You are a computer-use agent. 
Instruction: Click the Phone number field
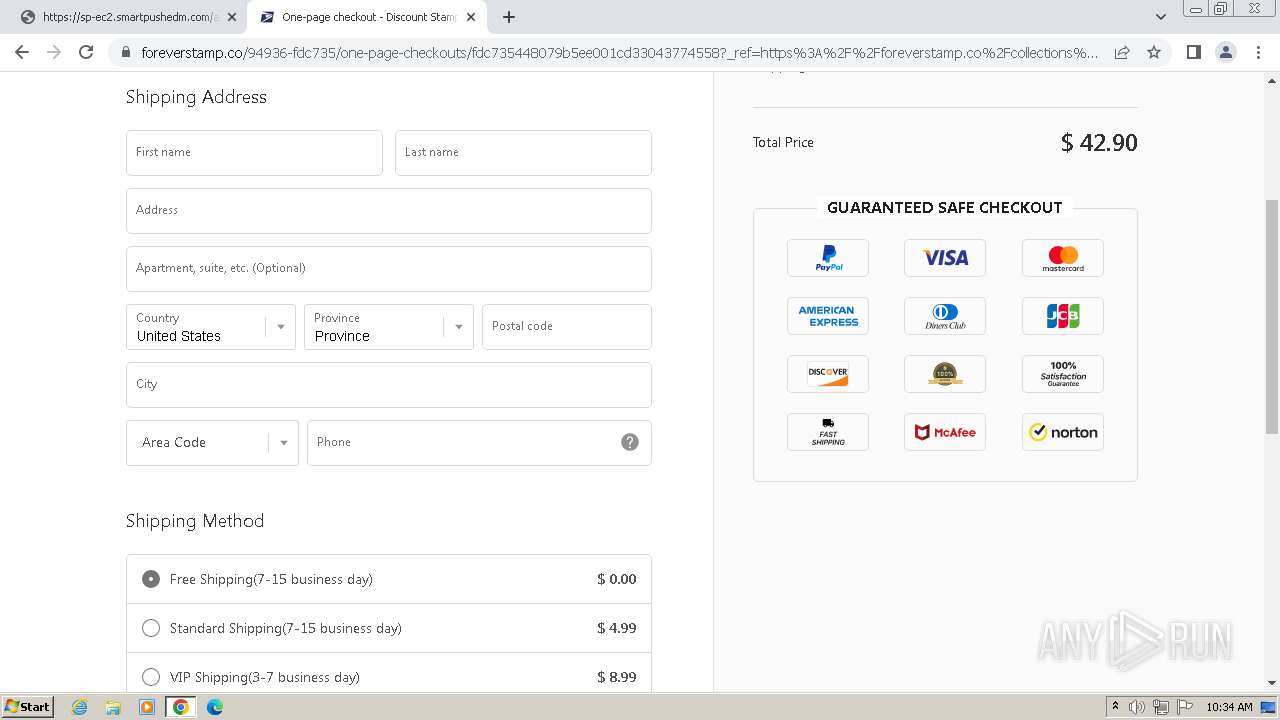[x=479, y=443]
